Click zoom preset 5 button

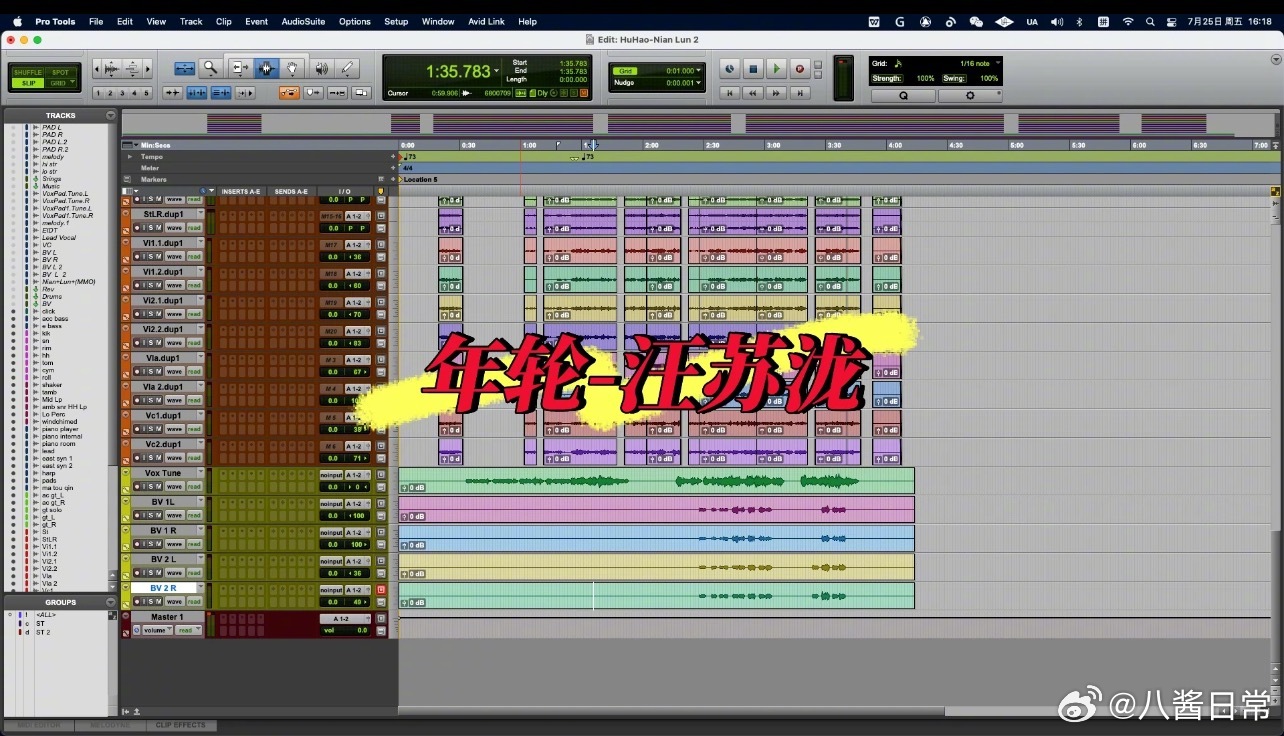tap(147, 93)
